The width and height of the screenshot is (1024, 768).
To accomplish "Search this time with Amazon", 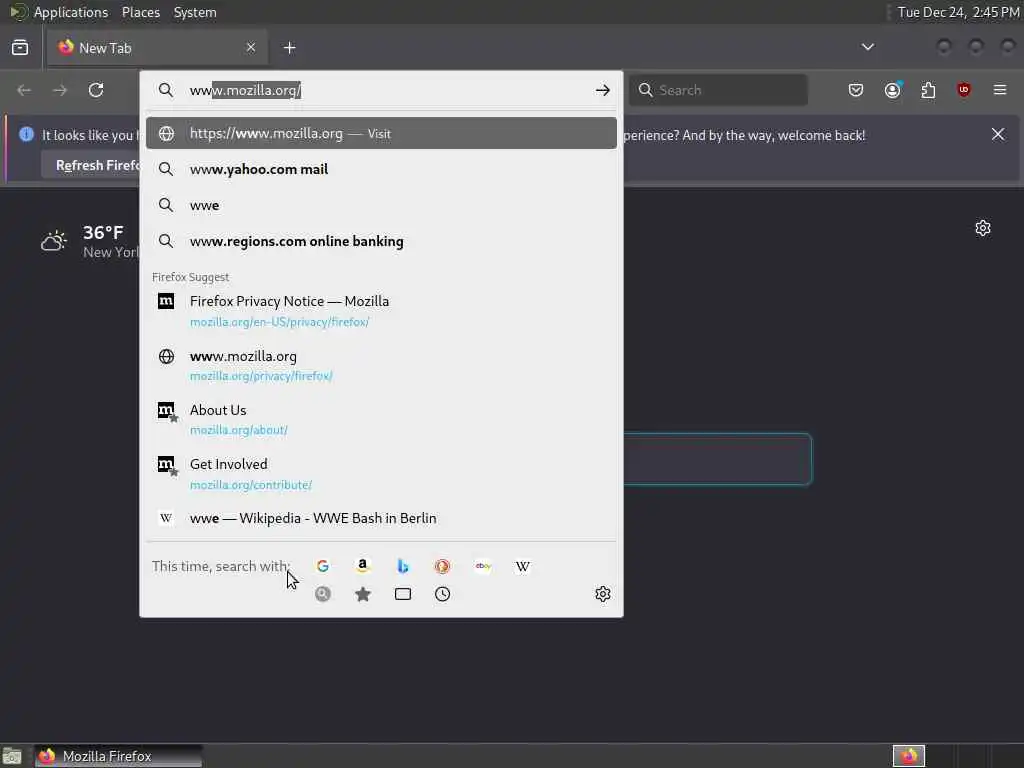I will pyautogui.click(x=362, y=566).
